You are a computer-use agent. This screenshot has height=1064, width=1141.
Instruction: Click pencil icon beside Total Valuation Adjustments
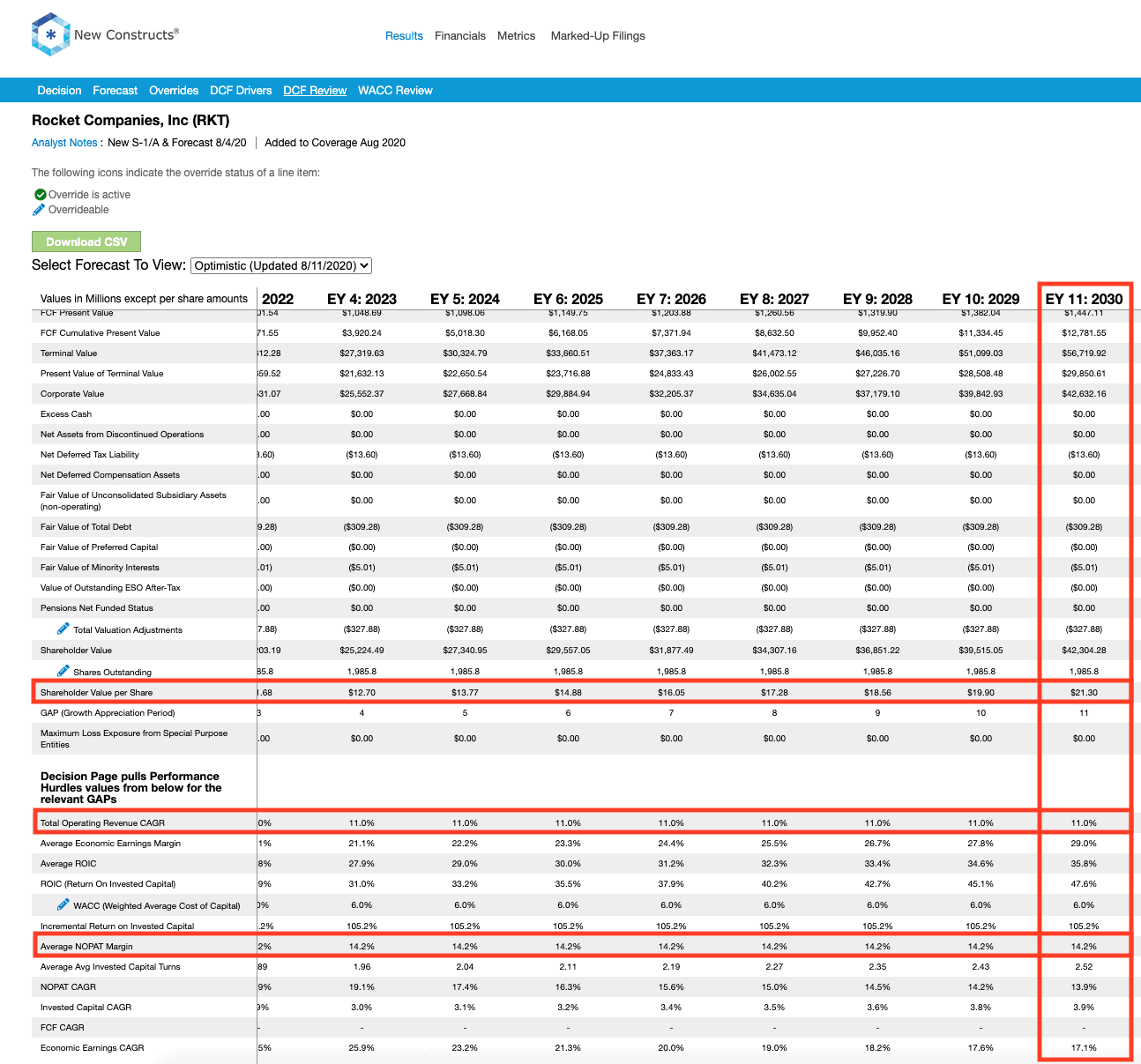tap(63, 629)
